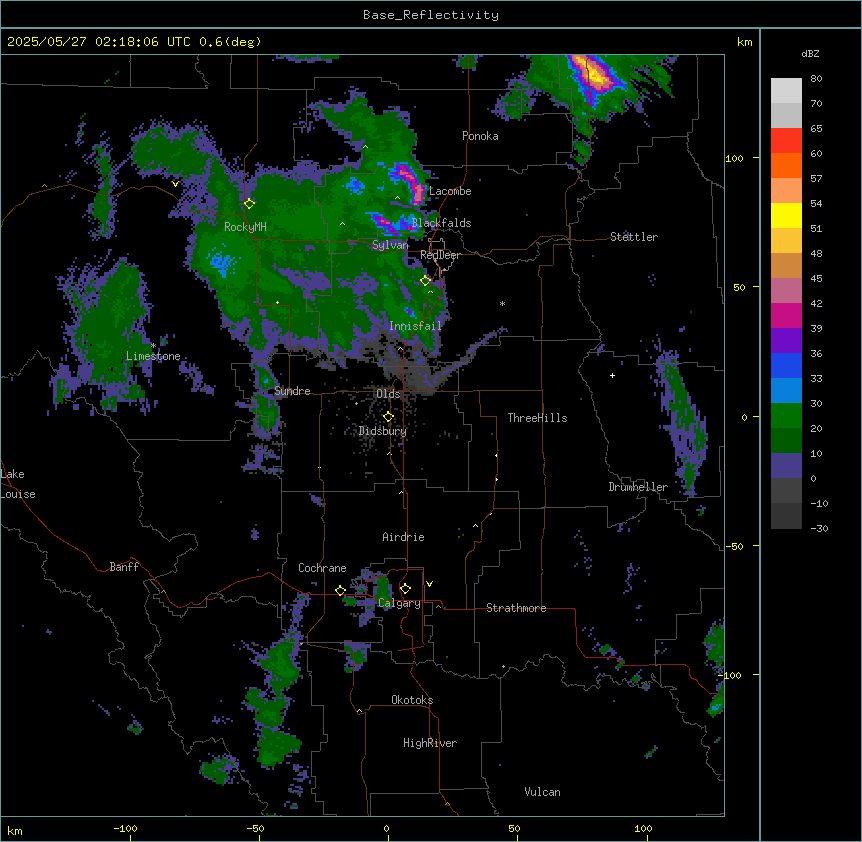The image size is (862, 842).
Task: Click the Lacombe city label
Action: [x=450, y=191]
